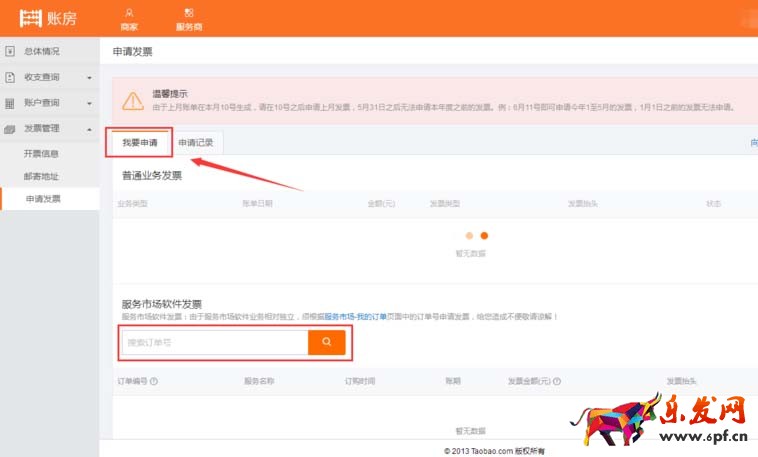Collapse the 发票管理 sidebar section arrow
This screenshot has width=758, height=457.
pyautogui.click(x=89, y=129)
